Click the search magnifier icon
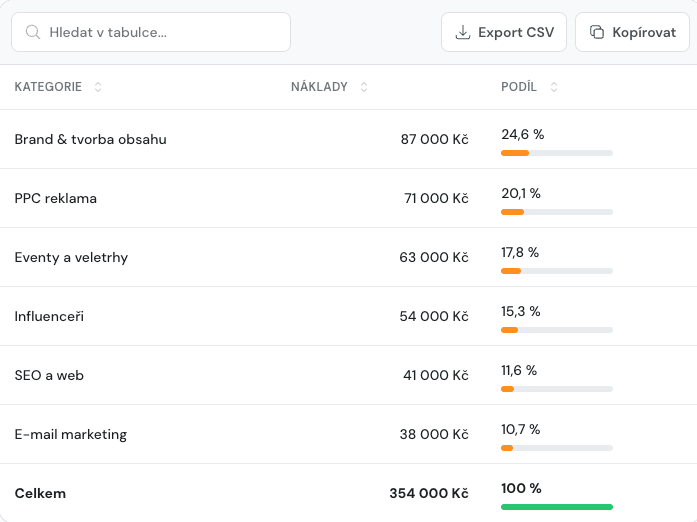The image size is (697, 522). 33,32
